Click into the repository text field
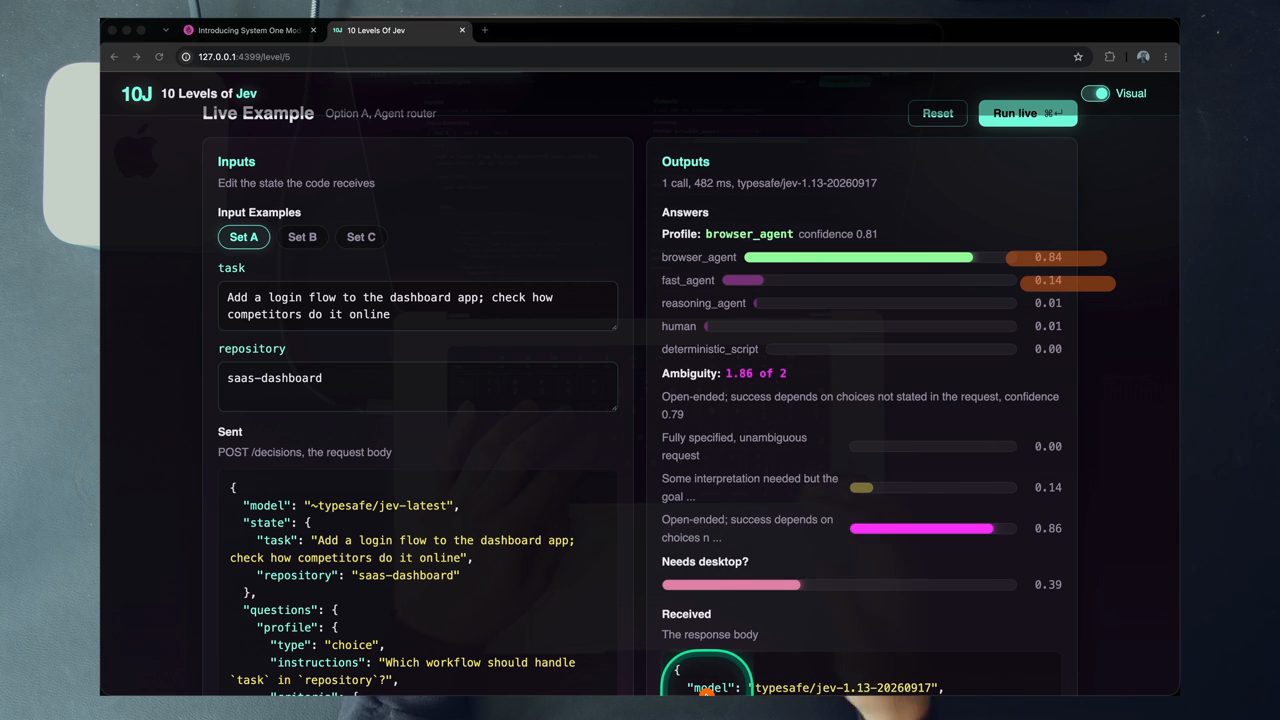The image size is (1280, 720). 418,386
